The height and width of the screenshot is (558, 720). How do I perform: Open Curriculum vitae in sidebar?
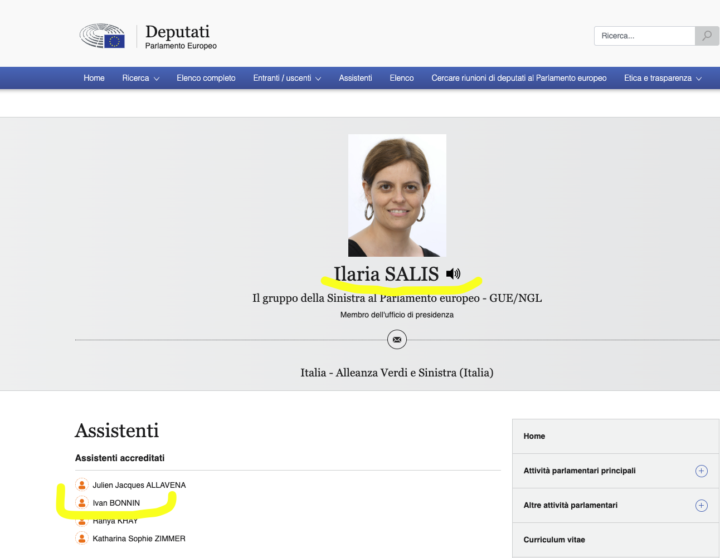[x=553, y=540]
